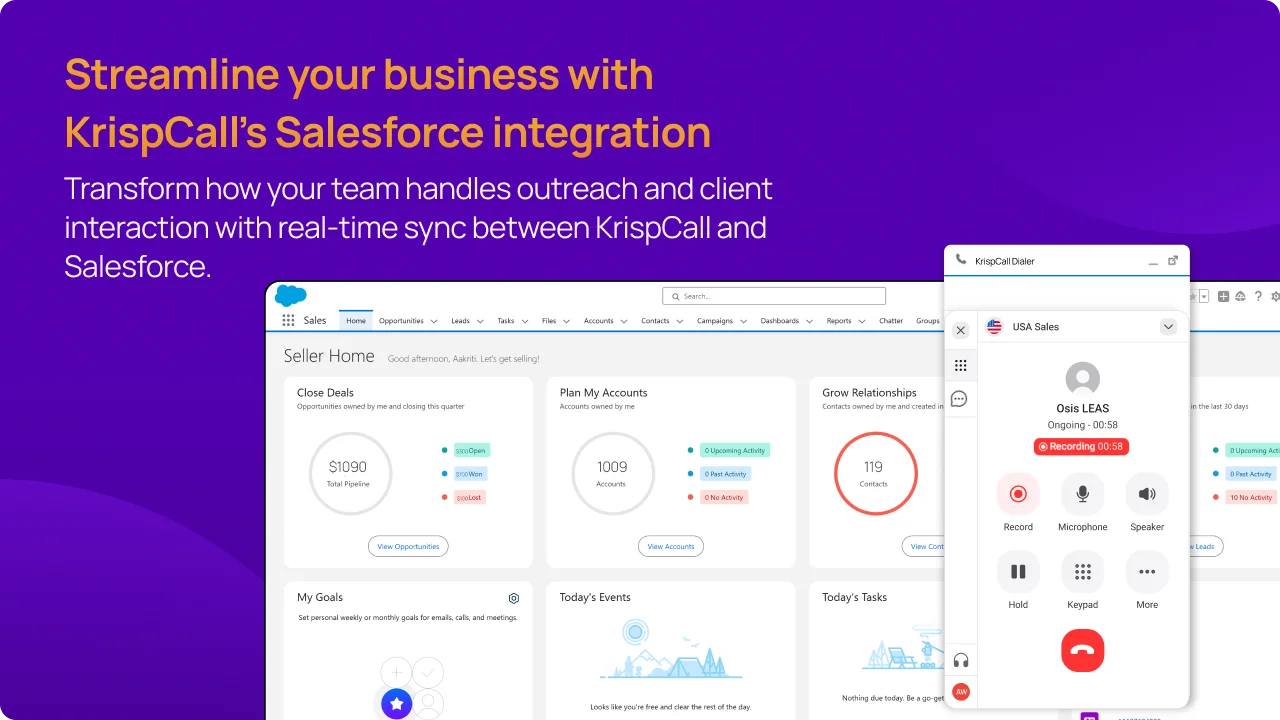Viewport: 1280px width, 720px height.
Task: Click the Lost opportunities legend tag
Action: (470, 497)
